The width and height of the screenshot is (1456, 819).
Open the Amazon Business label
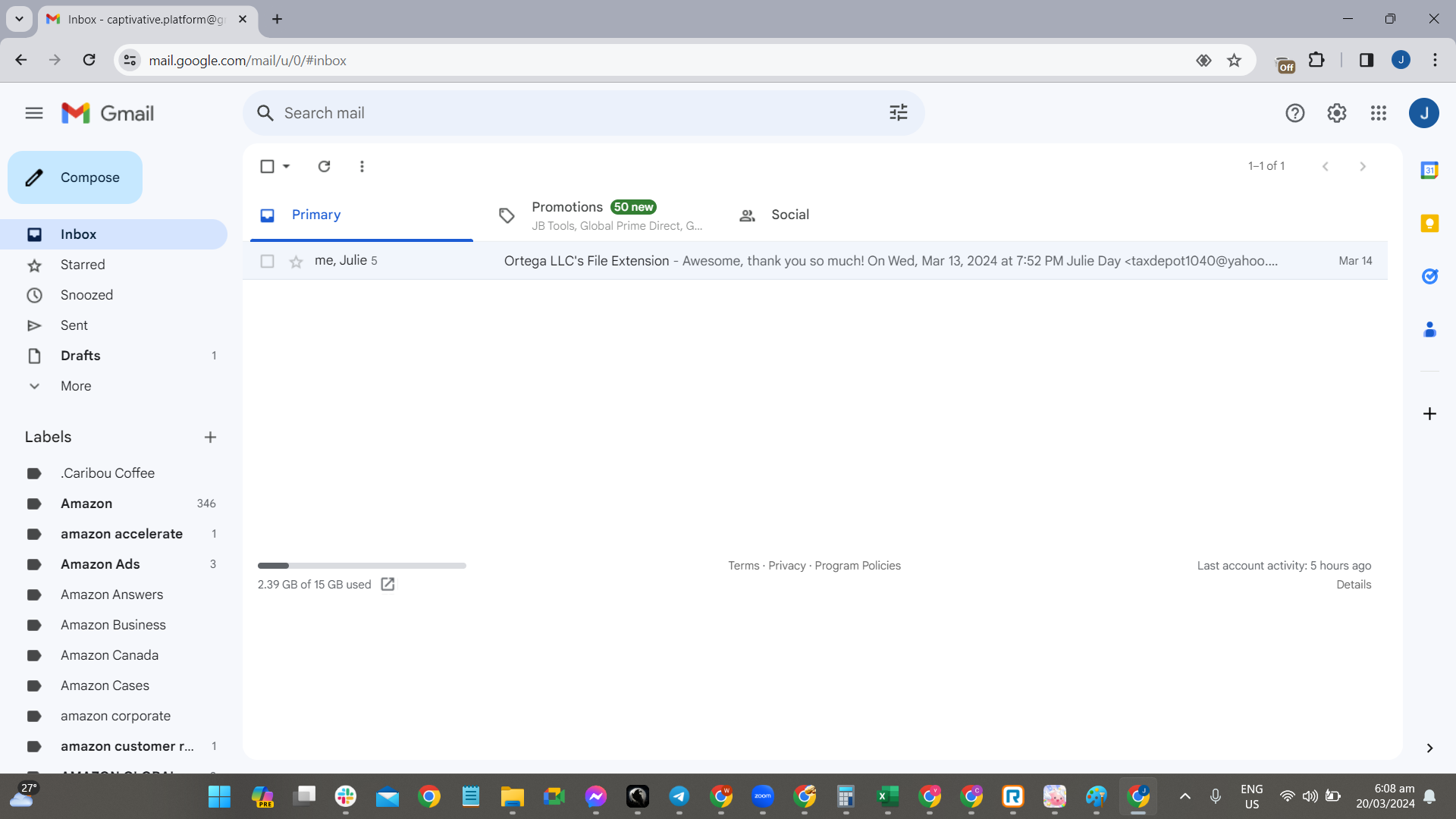(x=114, y=625)
